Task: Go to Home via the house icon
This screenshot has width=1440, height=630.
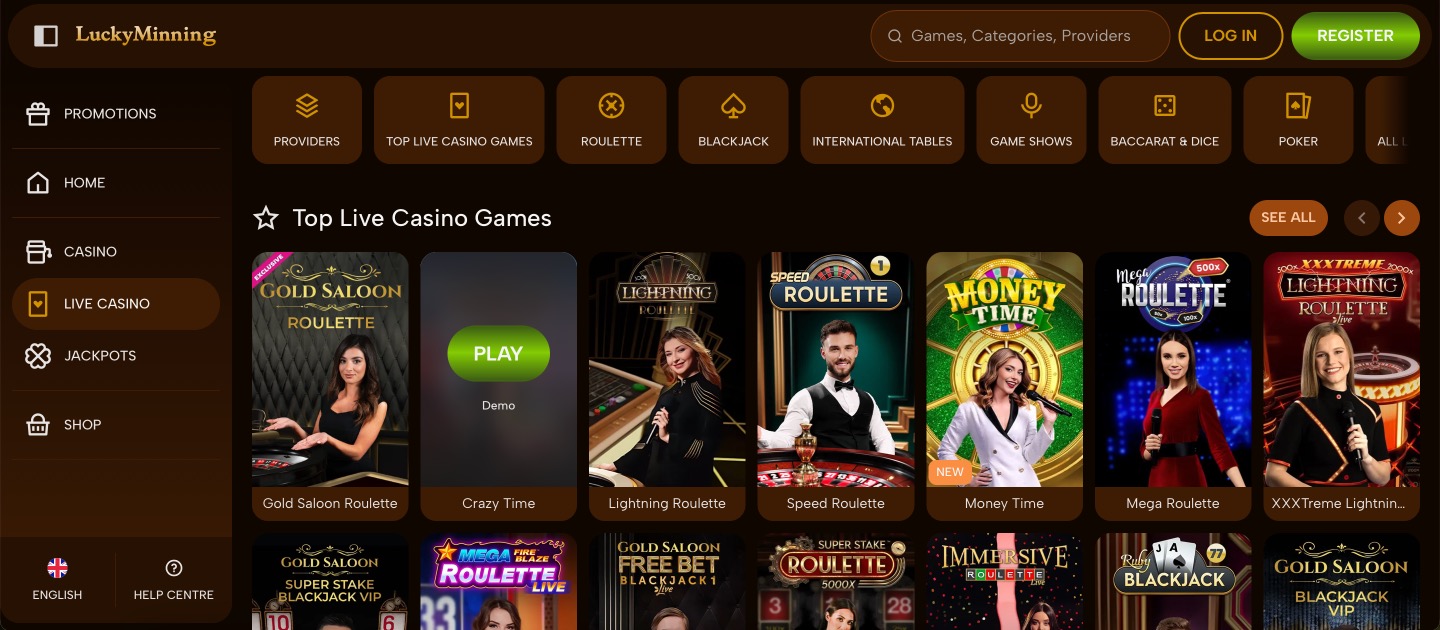Action: [38, 183]
